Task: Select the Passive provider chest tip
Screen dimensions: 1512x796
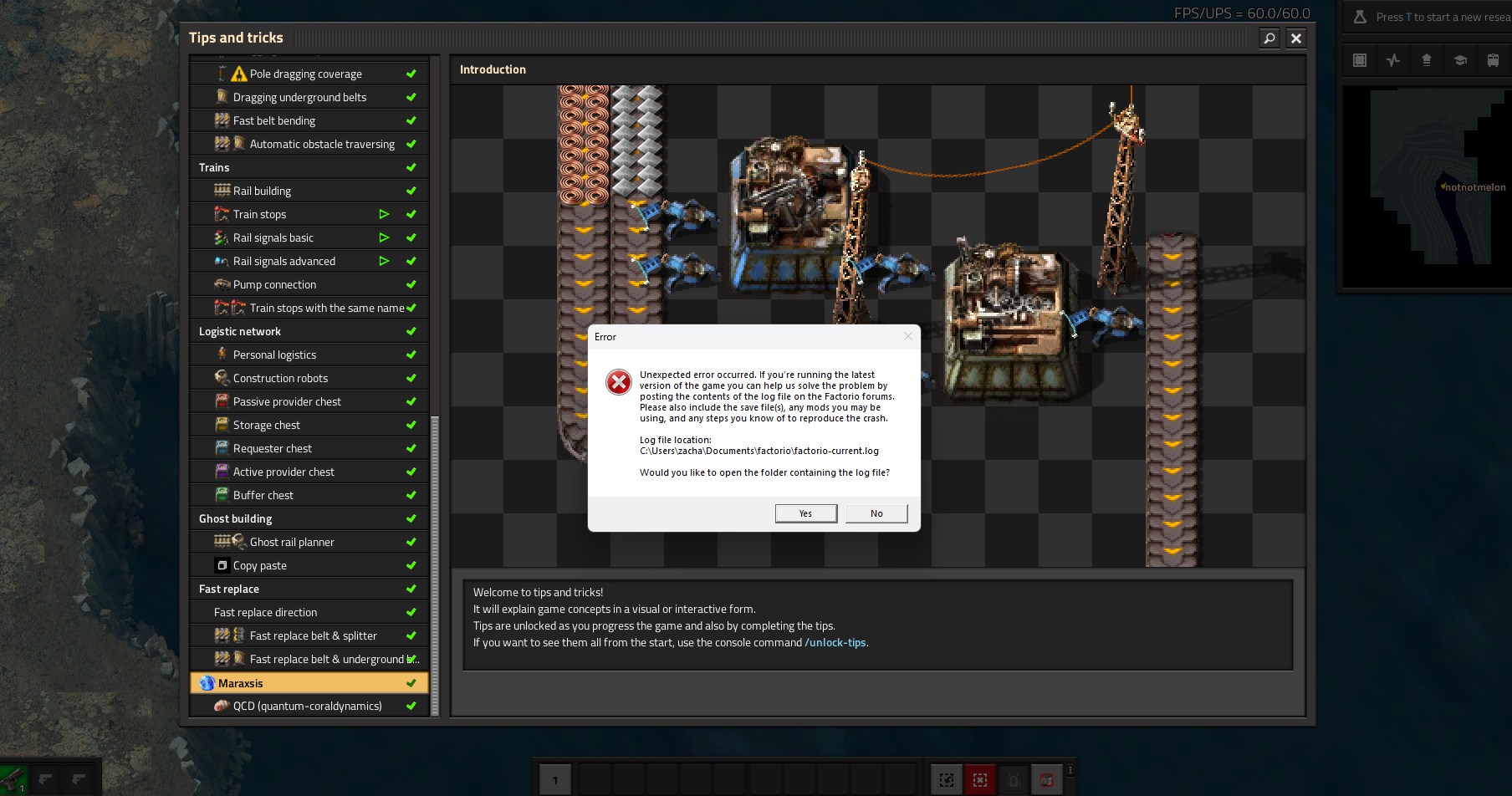Action: (x=309, y=401)
